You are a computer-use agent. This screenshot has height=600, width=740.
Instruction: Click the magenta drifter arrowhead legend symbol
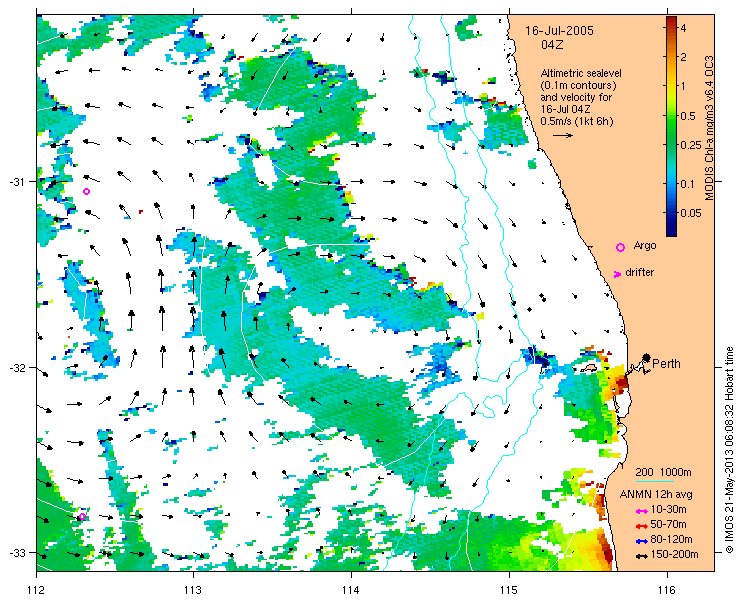tap(617, 274)
